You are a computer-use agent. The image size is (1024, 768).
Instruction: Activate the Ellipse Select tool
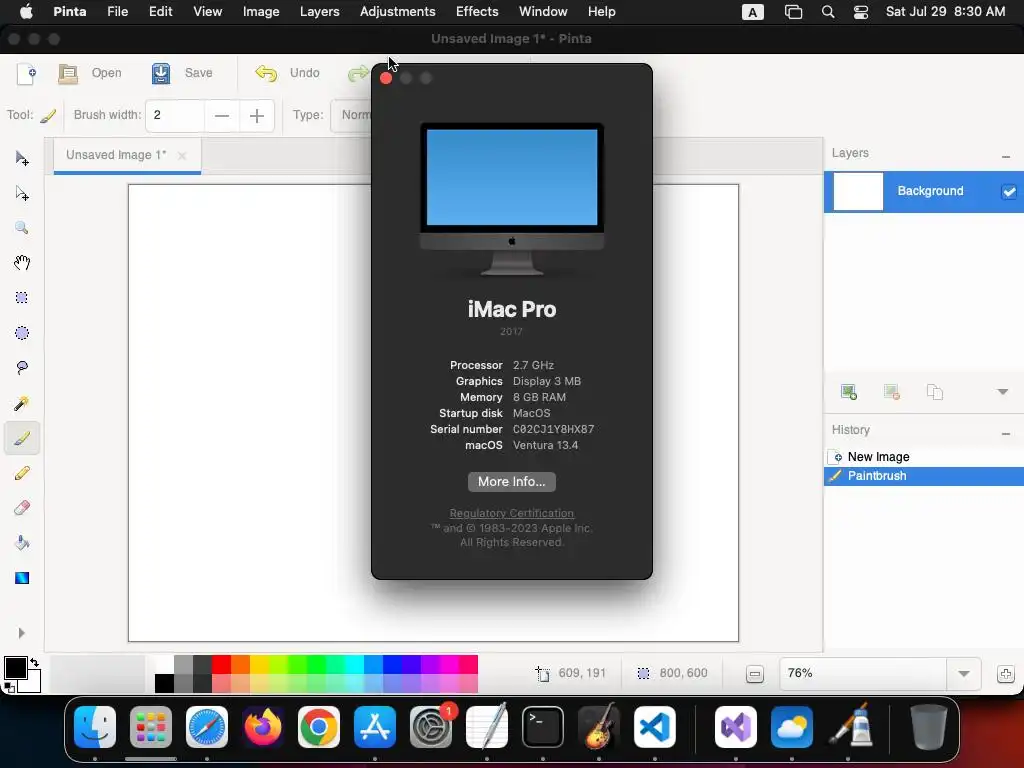click(22, 333)
